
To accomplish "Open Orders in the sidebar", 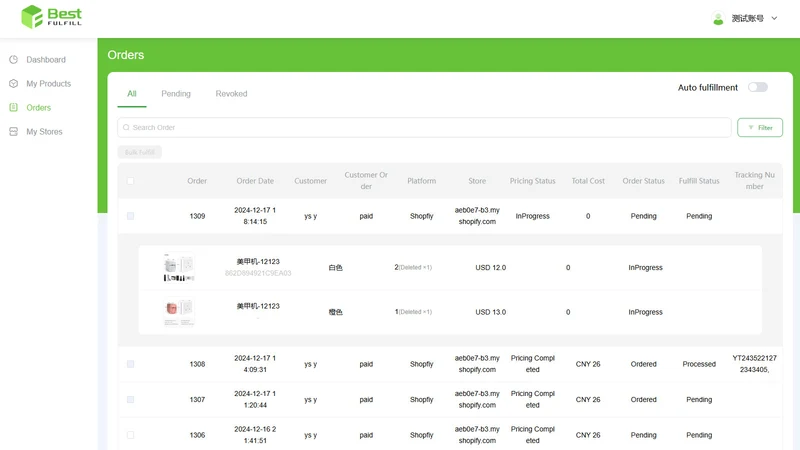I will (x=39, y=108).
